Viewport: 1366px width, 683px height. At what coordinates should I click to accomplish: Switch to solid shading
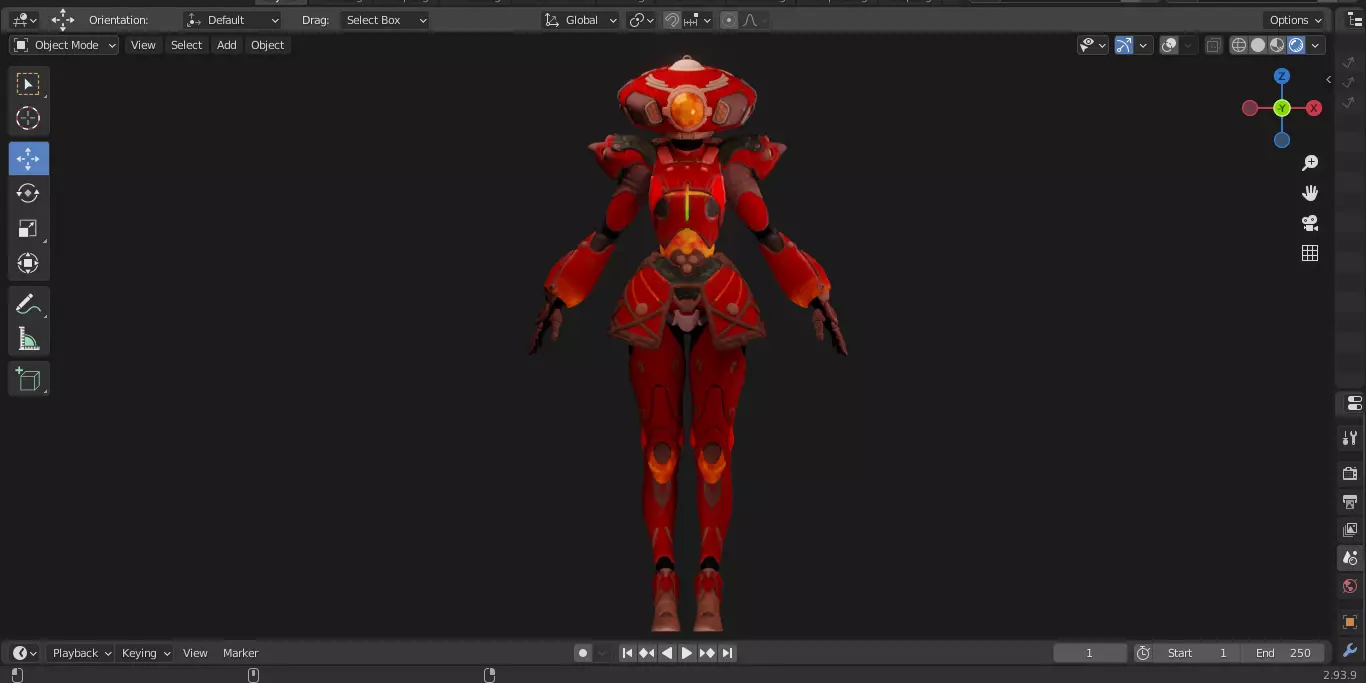(1258, 45)
